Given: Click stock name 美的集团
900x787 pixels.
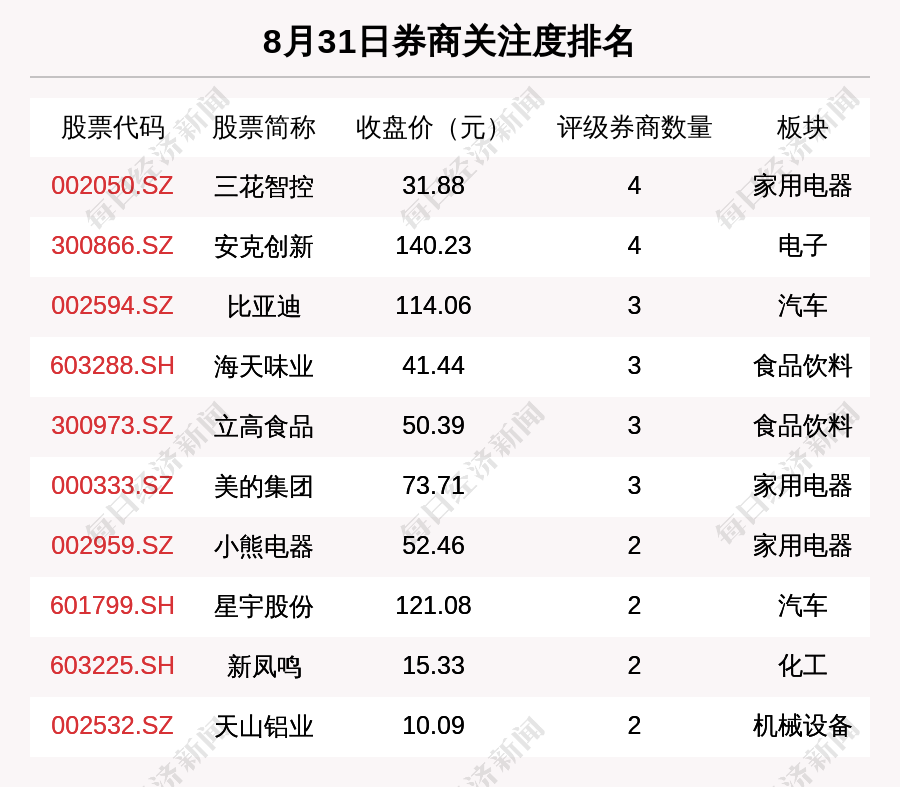Looking at the screenshot, I should [263, 487].
